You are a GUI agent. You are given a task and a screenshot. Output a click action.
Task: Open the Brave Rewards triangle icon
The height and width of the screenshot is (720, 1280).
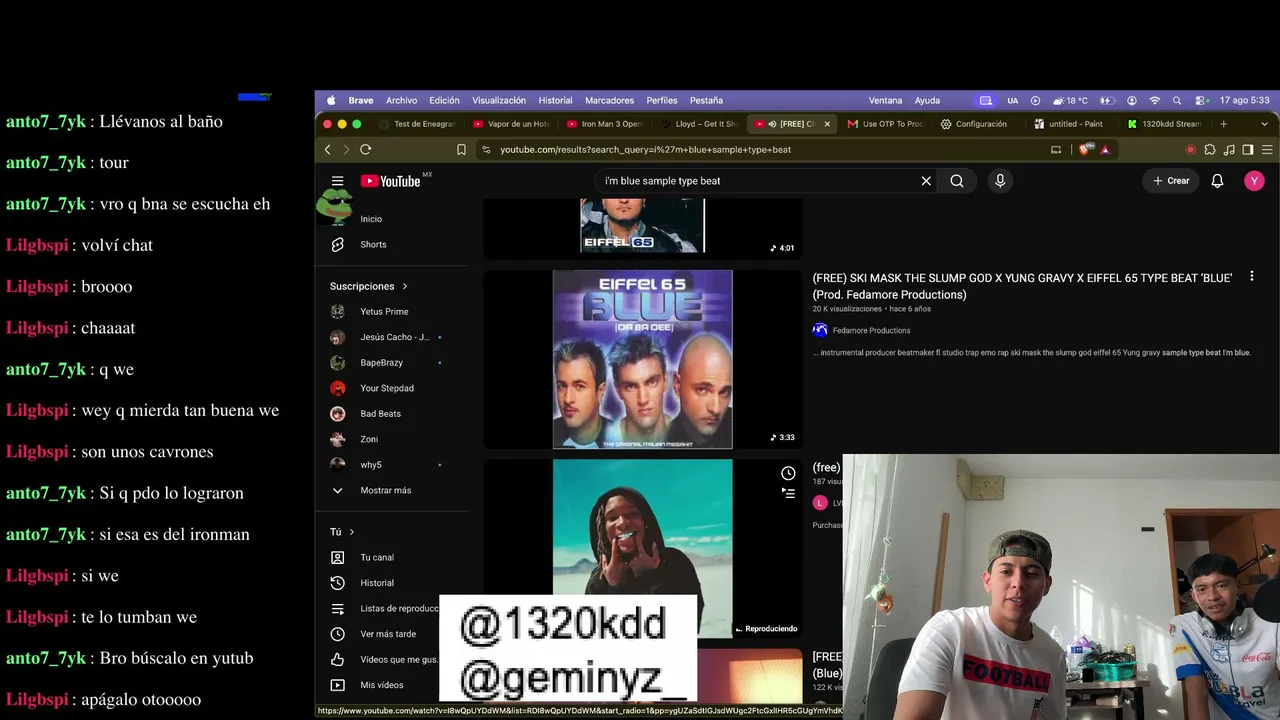coord(1105,150)
